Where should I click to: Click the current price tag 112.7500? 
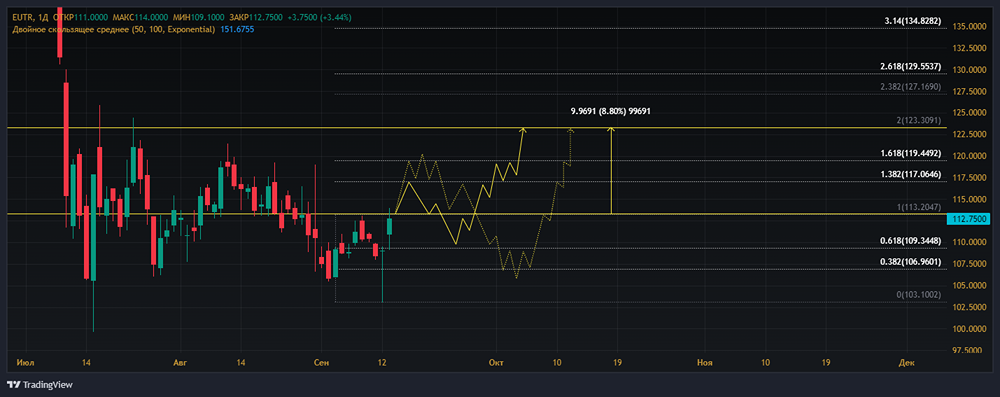click(968, 219)
